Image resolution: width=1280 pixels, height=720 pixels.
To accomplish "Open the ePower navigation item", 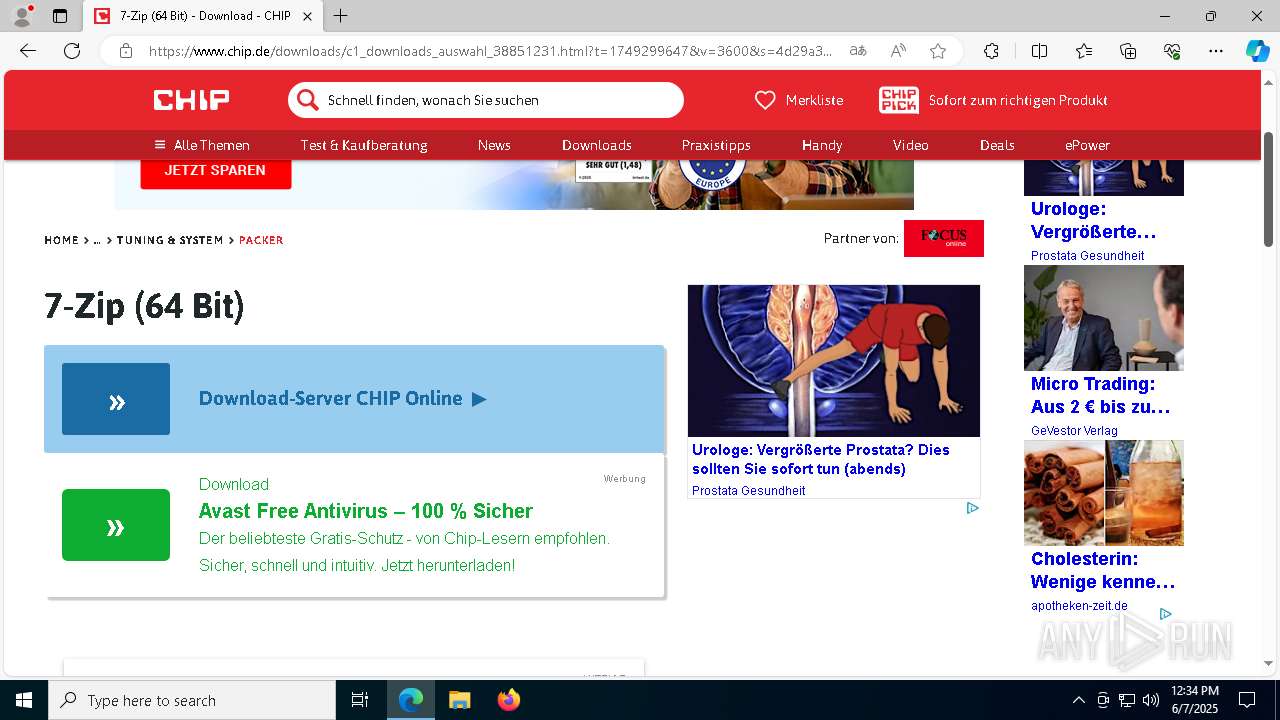I will pyautogui.click(x=1087, y=145).
